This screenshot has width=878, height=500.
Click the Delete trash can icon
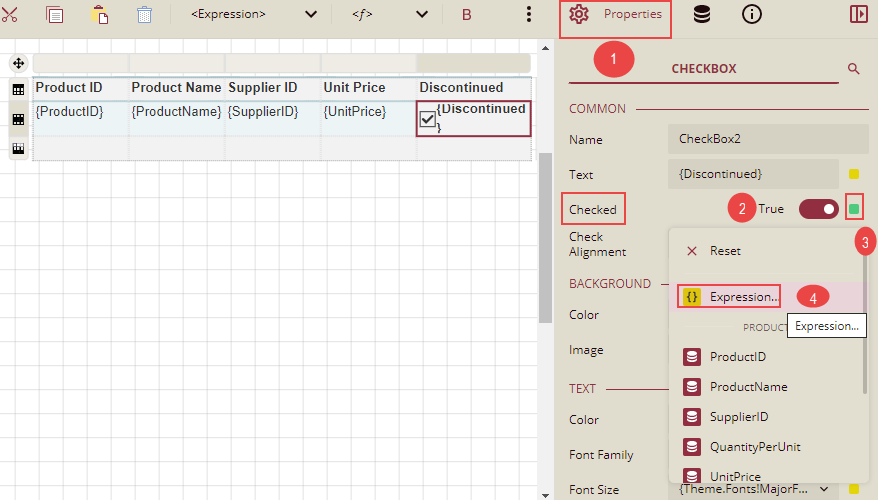pos(144,15)
